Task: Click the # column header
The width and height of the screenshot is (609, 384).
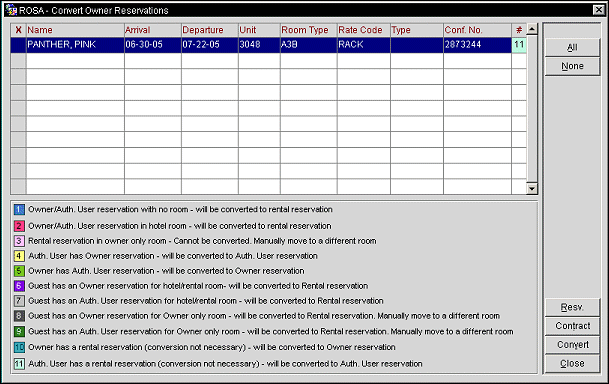Action: click(x=519, y=30)
